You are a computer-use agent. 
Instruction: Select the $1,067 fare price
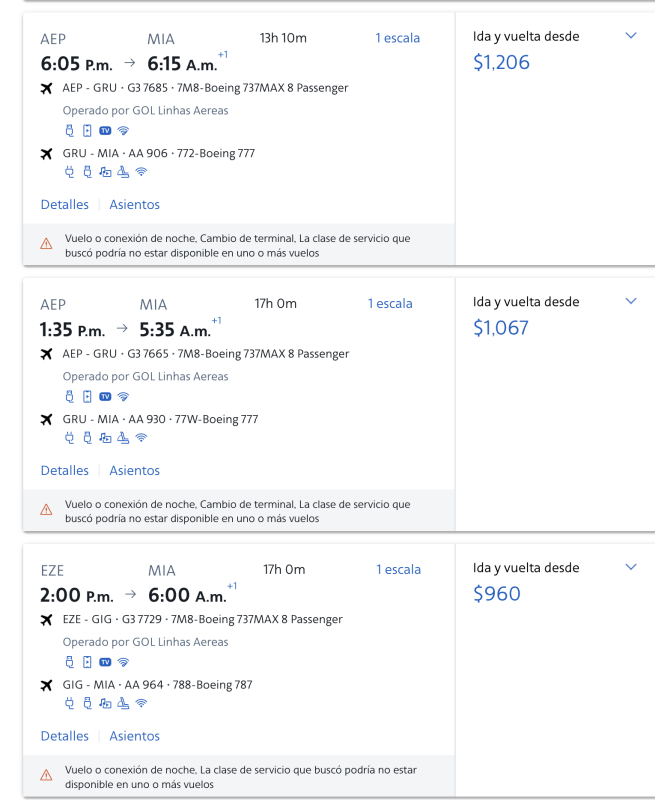pos(500,328)
